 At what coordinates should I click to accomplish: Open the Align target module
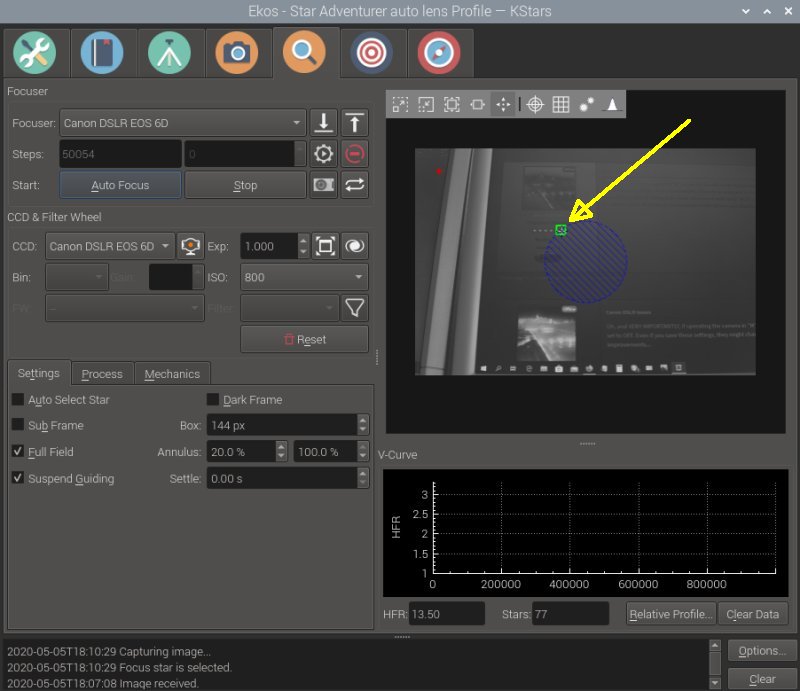click(x=371, y=53)
